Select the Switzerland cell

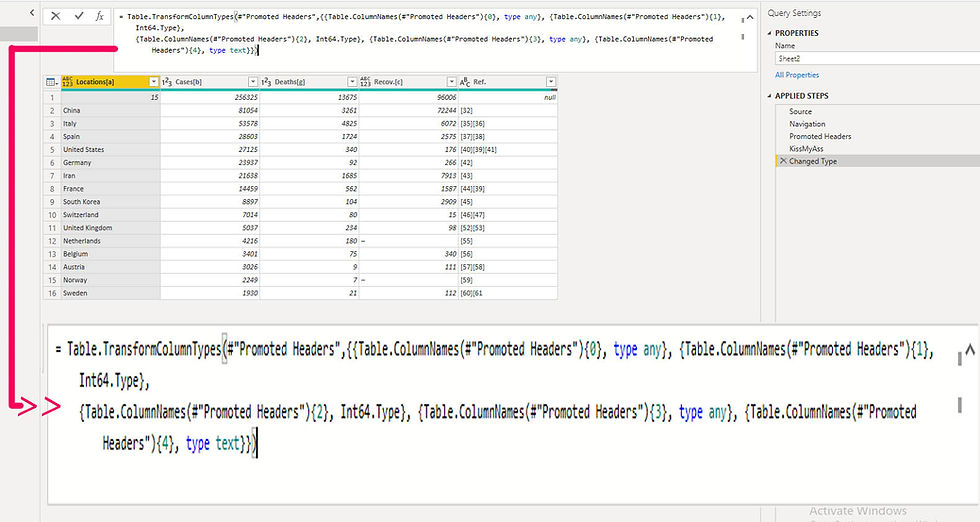click(110, 215)
